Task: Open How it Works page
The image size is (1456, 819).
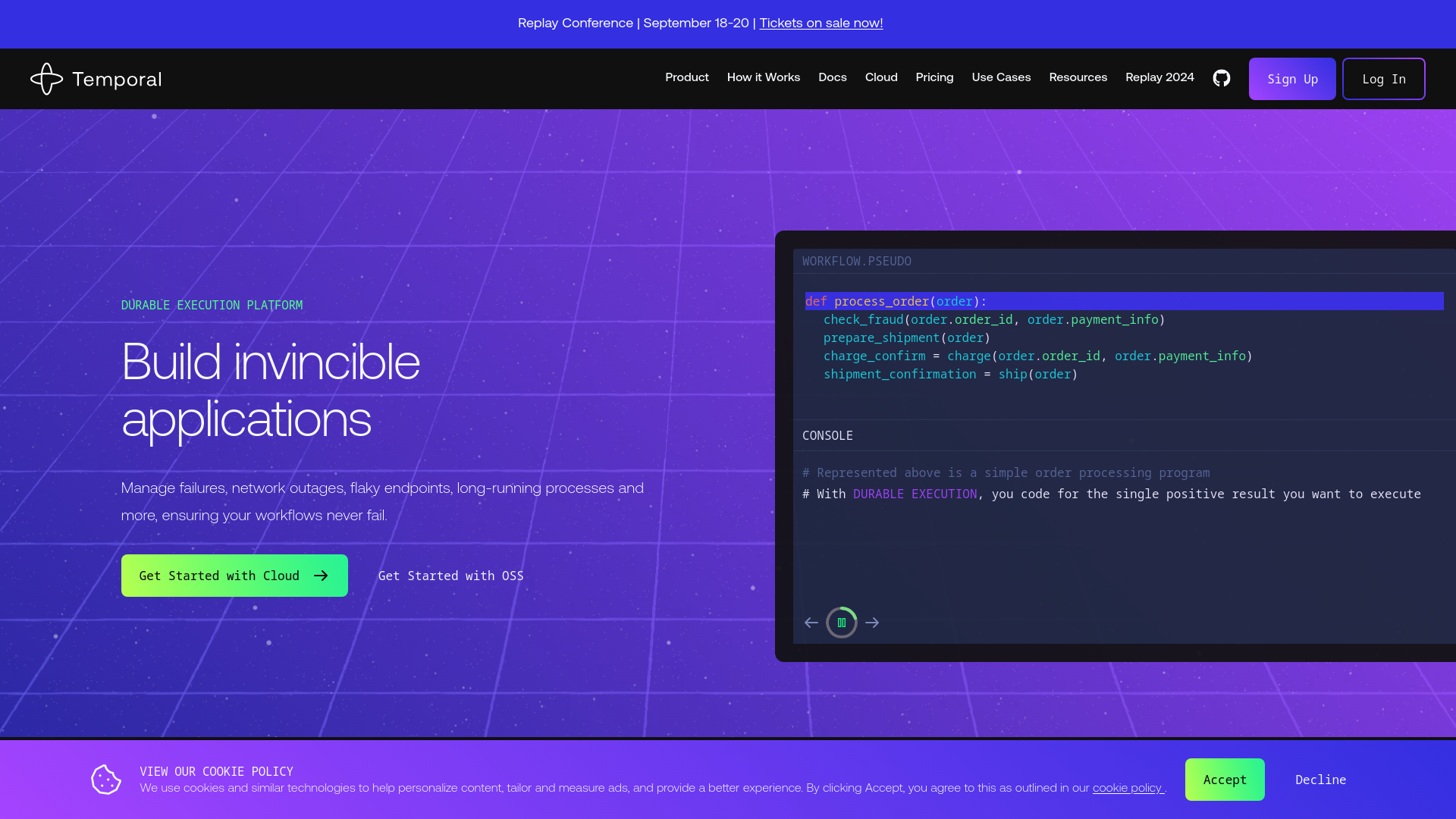Action: coord(764,77)
